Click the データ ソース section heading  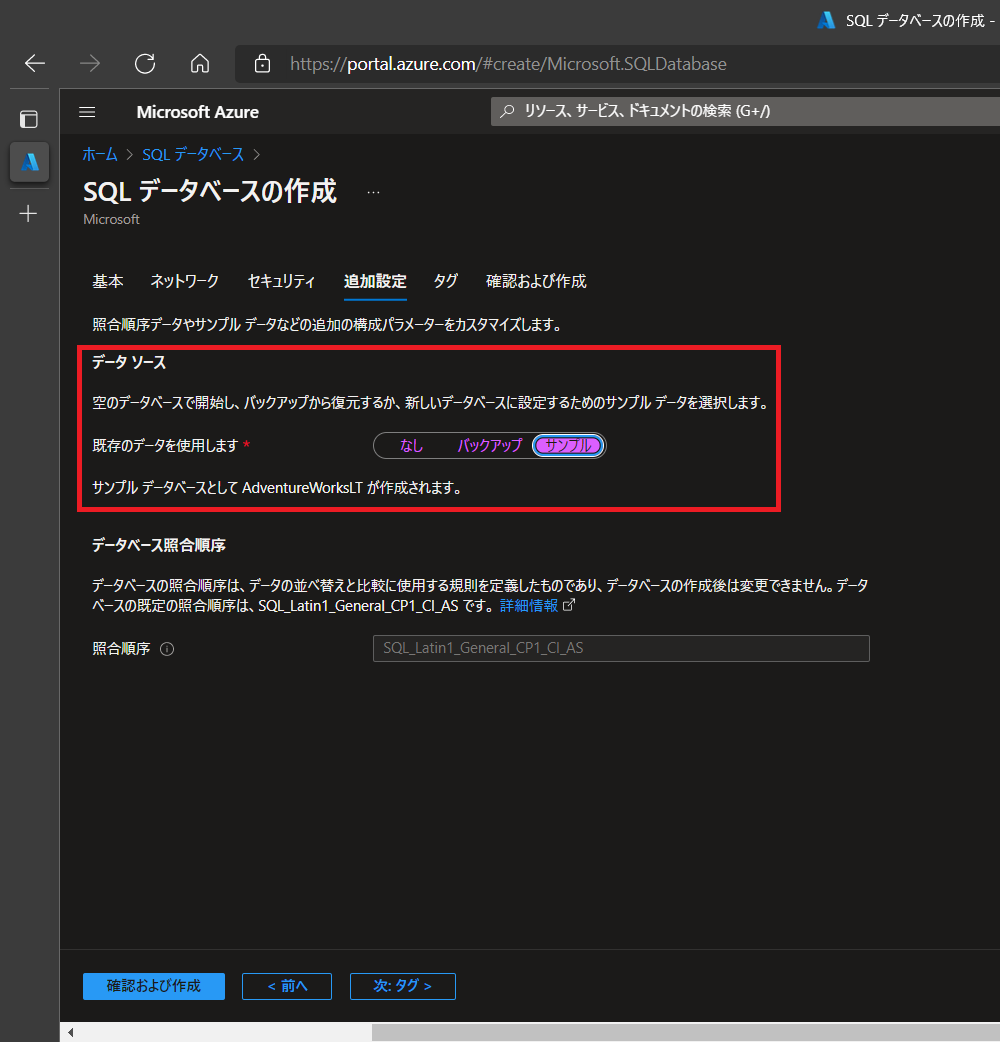coord(129,362)
